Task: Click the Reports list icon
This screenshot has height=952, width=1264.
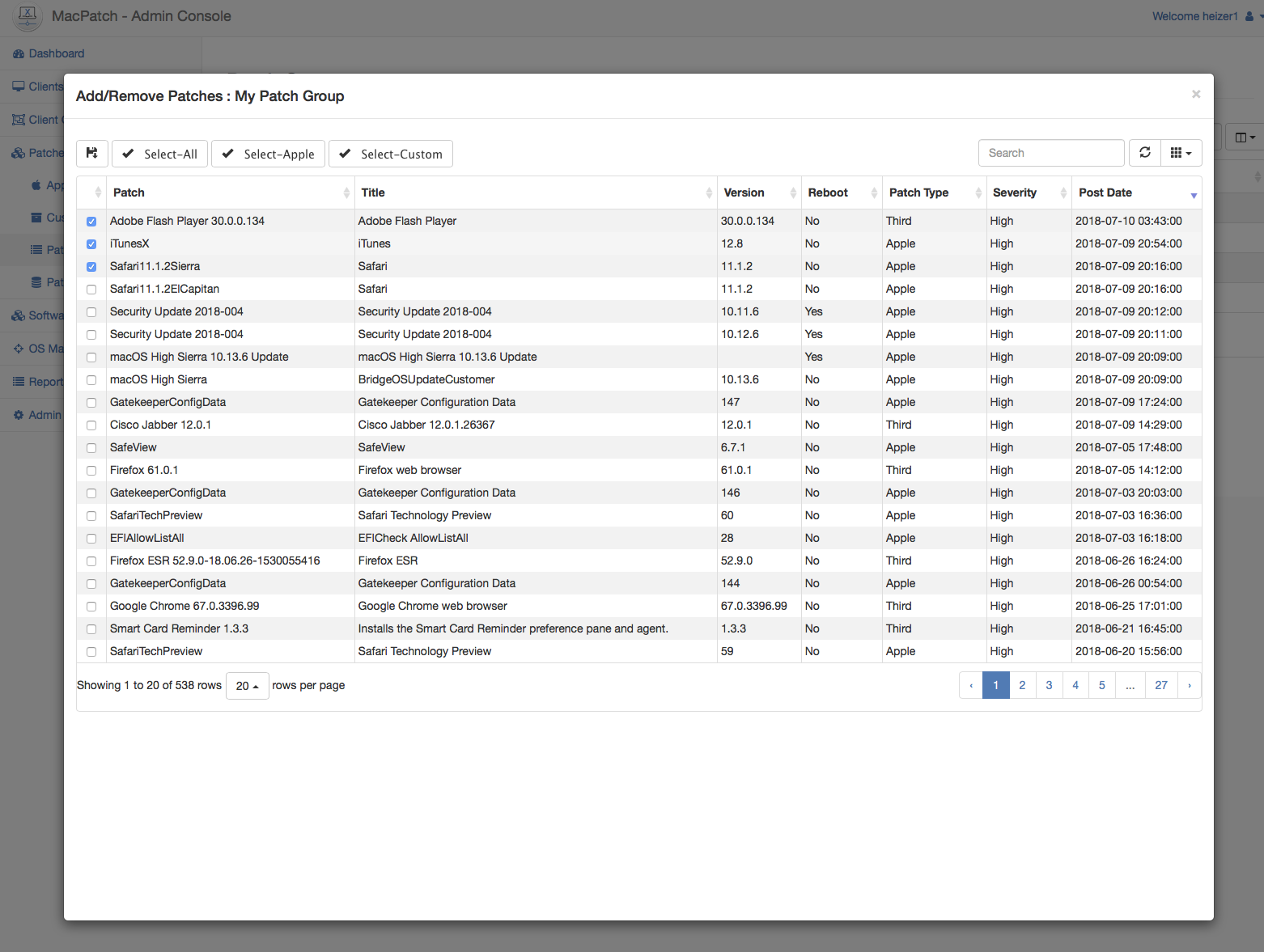Action: click(19, 382)
